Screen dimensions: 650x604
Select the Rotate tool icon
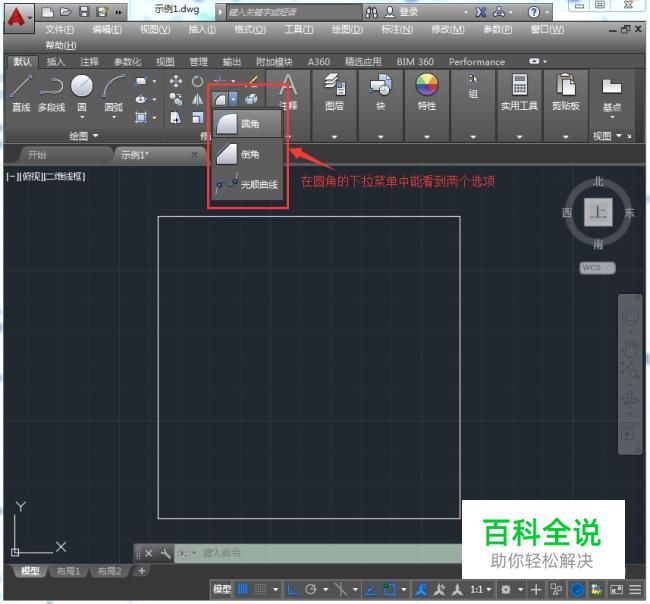coord(197,81)
